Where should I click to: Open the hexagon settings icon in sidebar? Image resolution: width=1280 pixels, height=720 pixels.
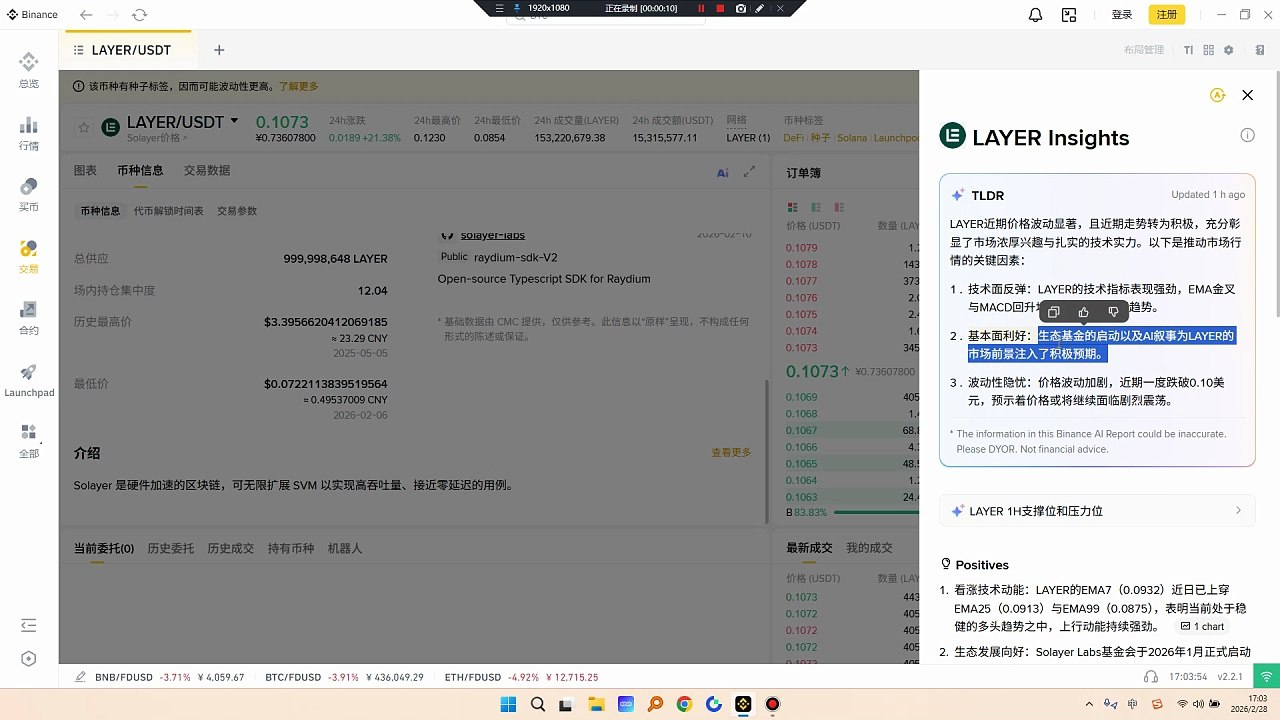tap(29, 659)
